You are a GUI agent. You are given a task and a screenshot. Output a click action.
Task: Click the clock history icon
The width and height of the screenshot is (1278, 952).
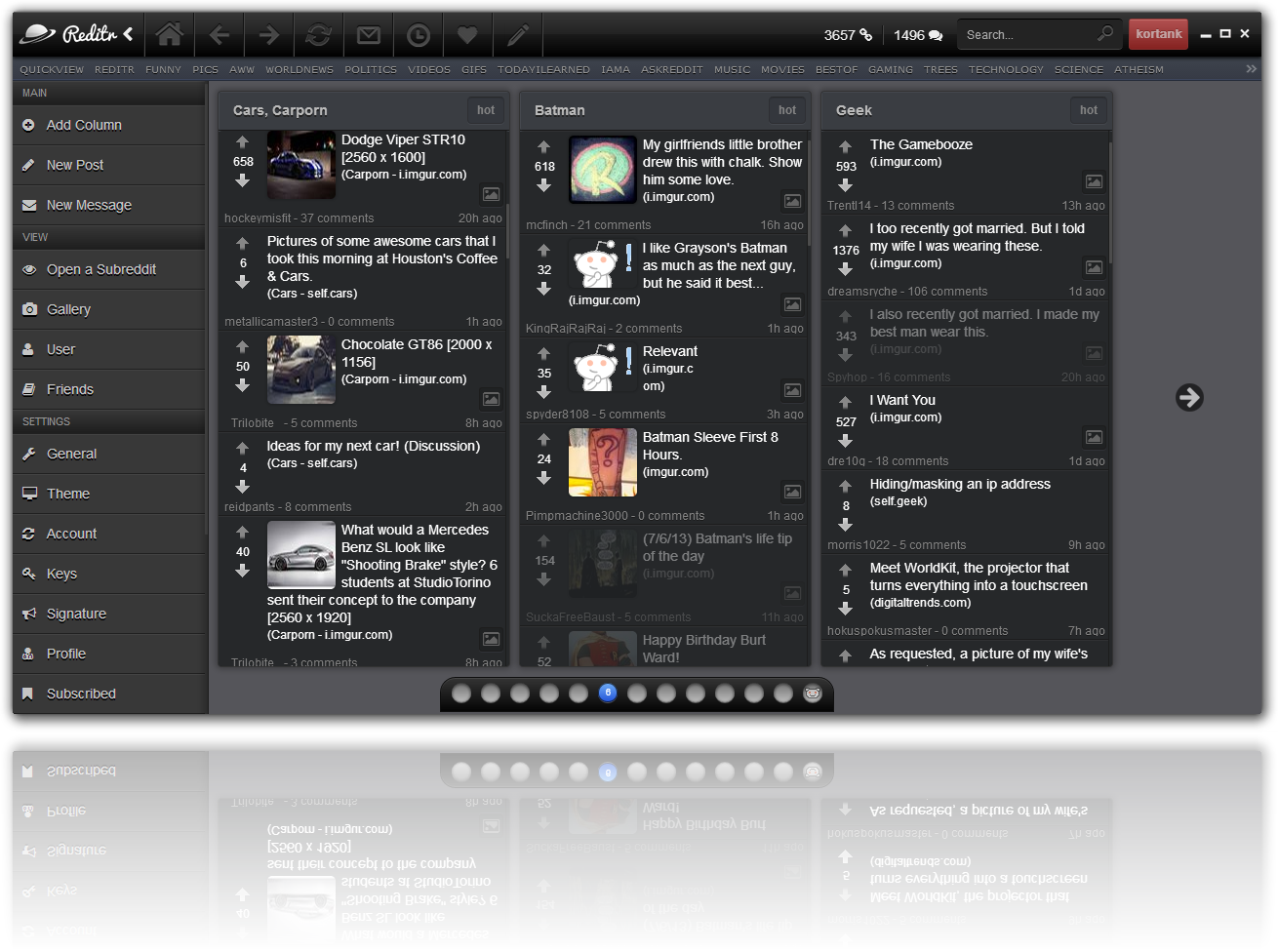pyautogui.click(x=418, y=35)
